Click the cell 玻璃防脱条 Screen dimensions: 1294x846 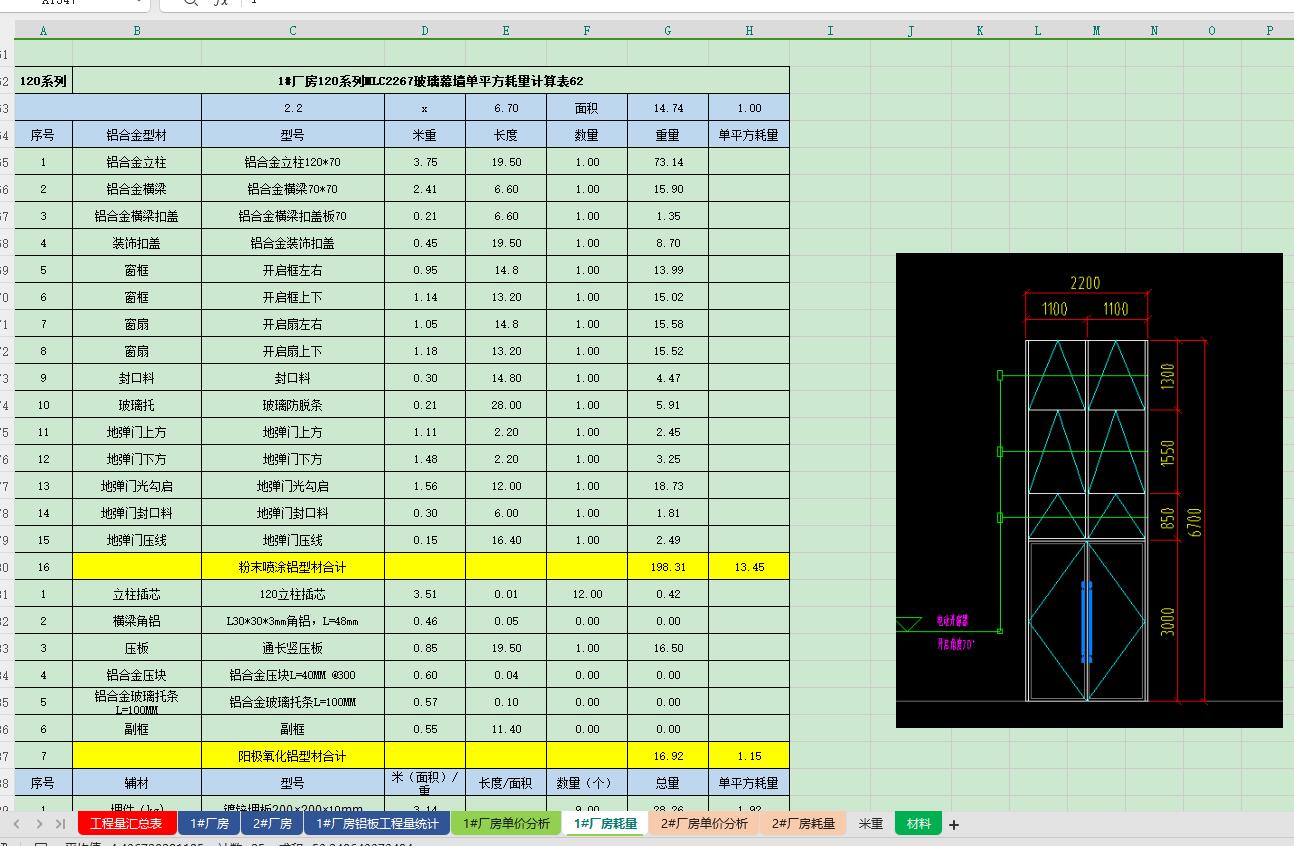click(293, 405)
